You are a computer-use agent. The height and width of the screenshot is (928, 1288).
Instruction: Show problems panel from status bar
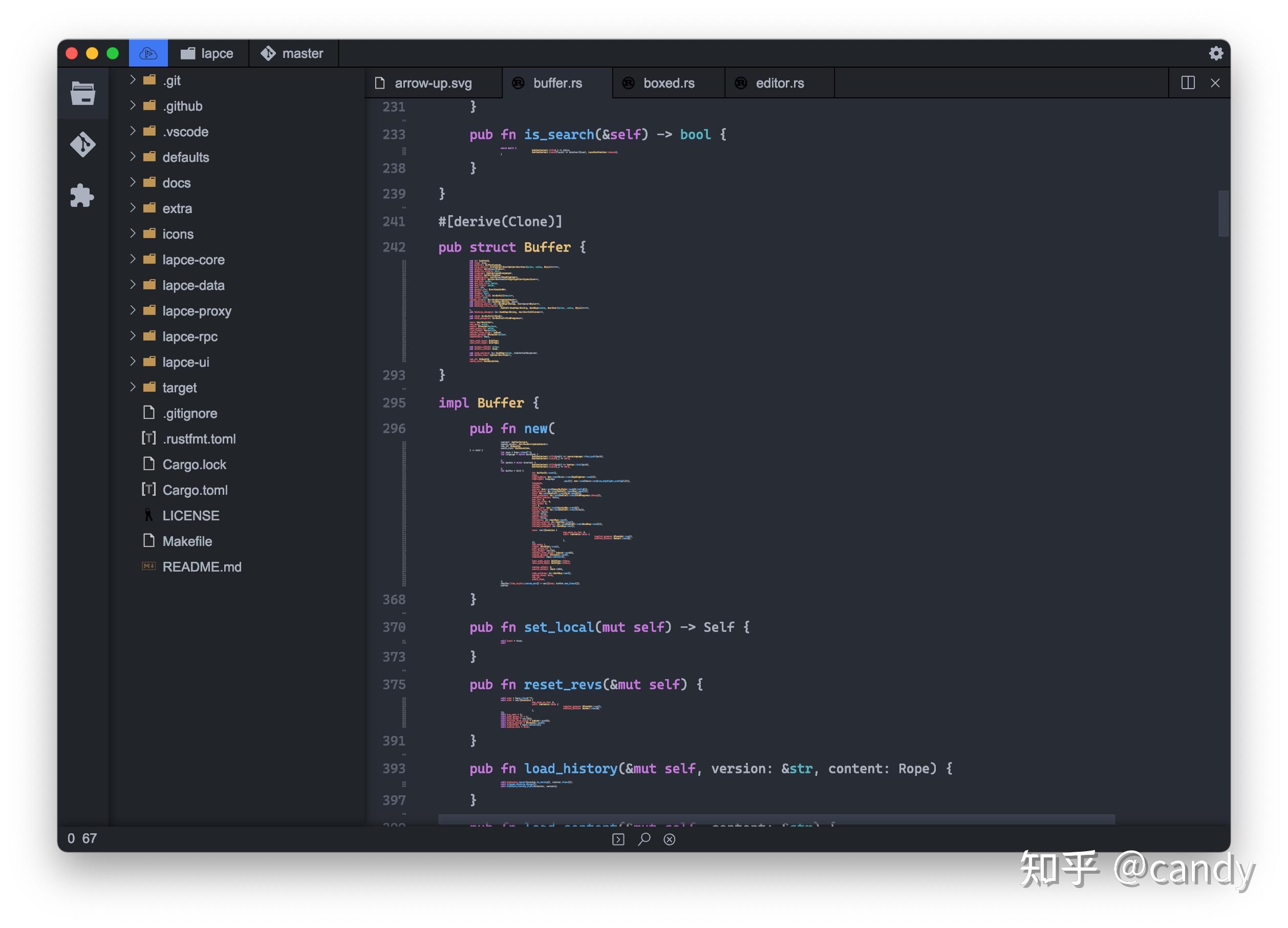pos(670,839)
